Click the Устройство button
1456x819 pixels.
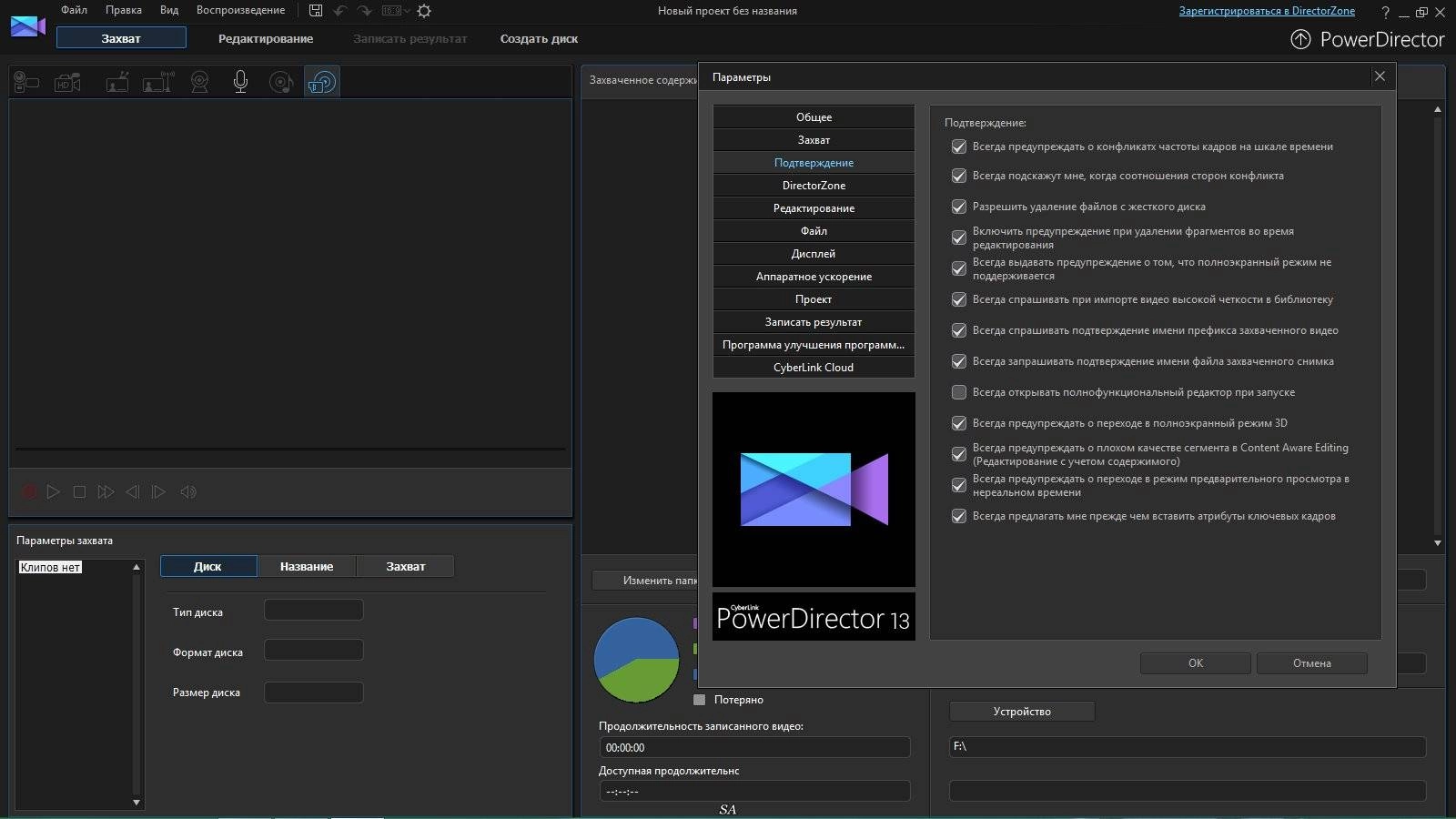tap(1022, 712)
